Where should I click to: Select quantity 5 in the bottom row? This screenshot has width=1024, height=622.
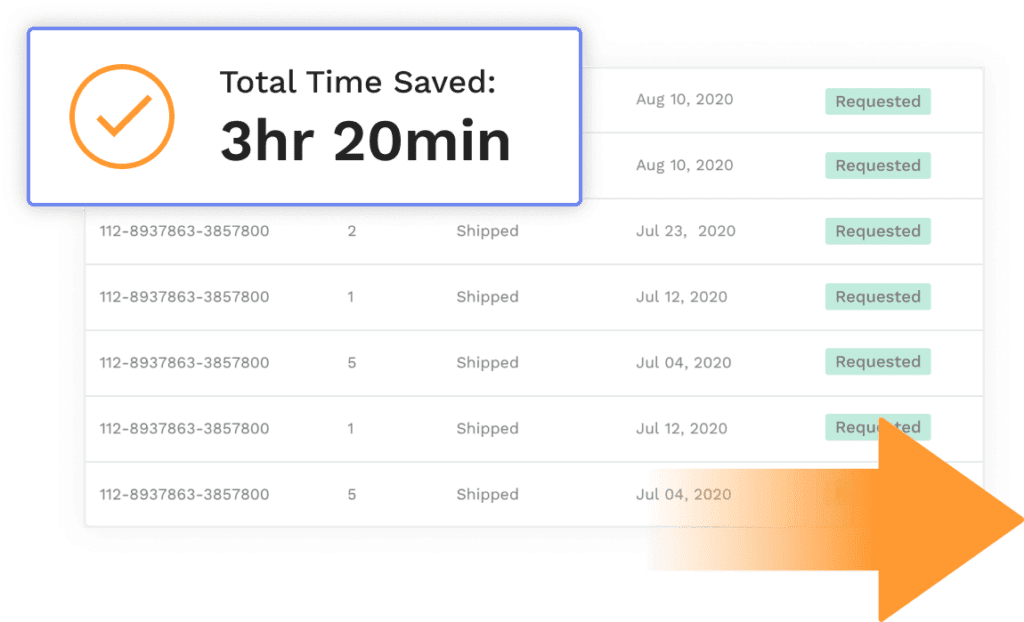(351, 494)
